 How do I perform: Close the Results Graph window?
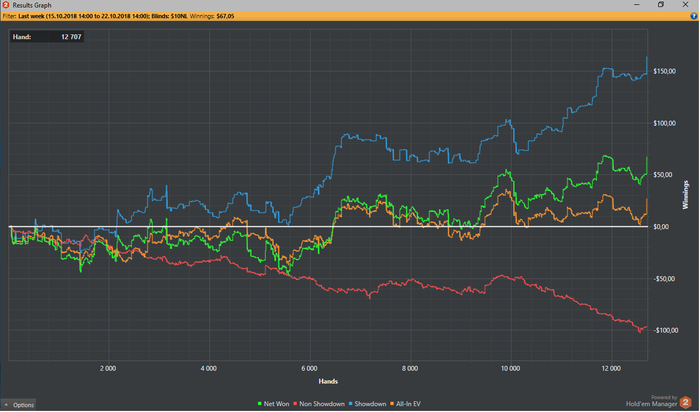click(685, 5)
